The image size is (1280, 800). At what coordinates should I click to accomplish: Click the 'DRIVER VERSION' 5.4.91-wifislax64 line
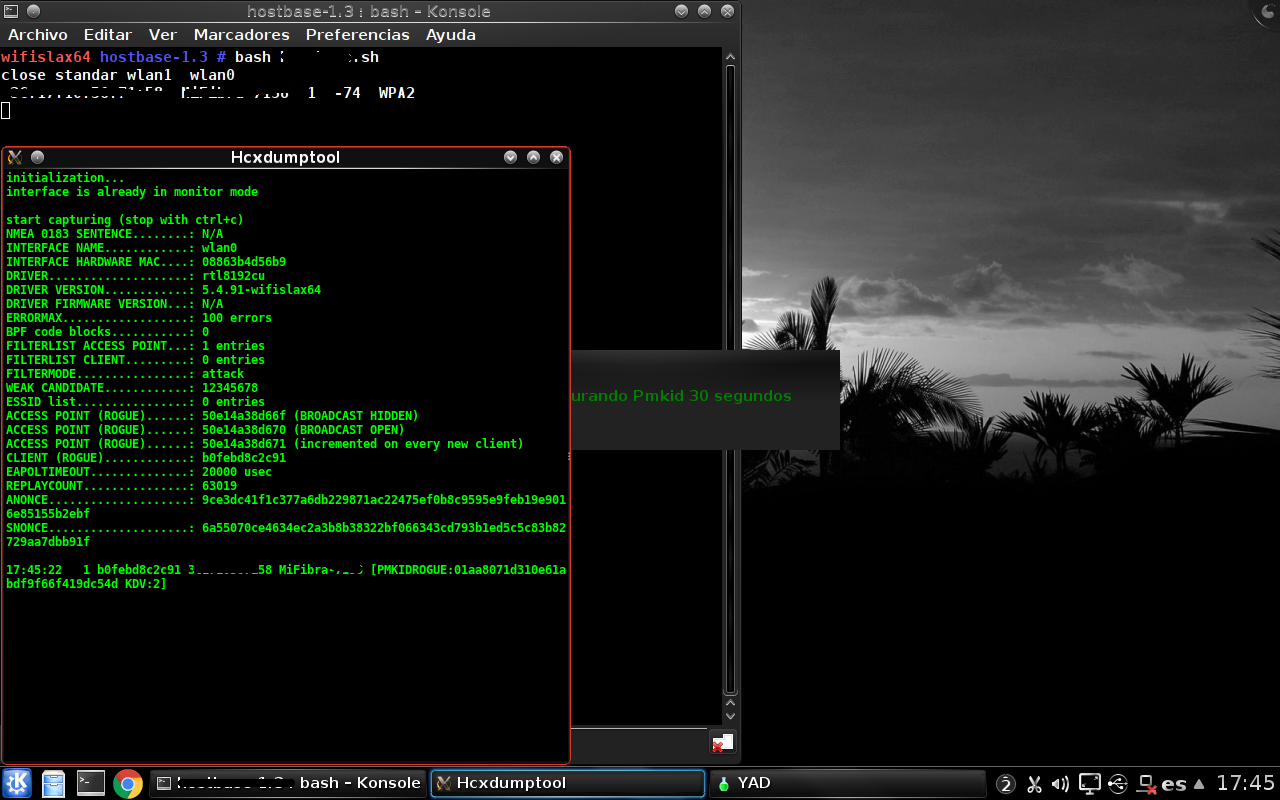point(163,290)
